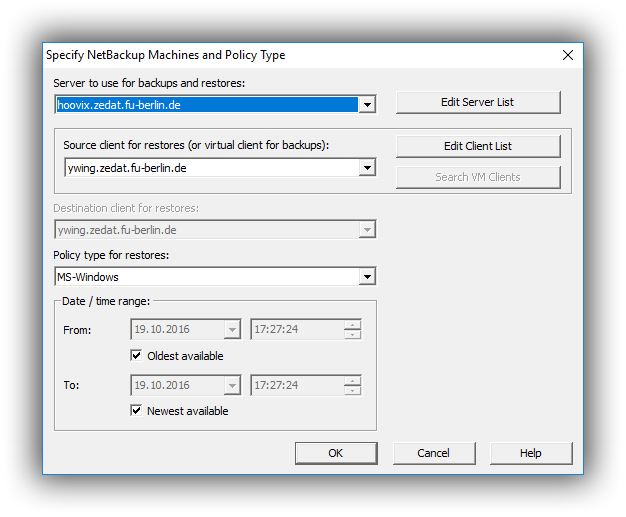626x517 pixels.
Task: Click Cancel to dismiss dialog
Action: [x=434, y=453]
